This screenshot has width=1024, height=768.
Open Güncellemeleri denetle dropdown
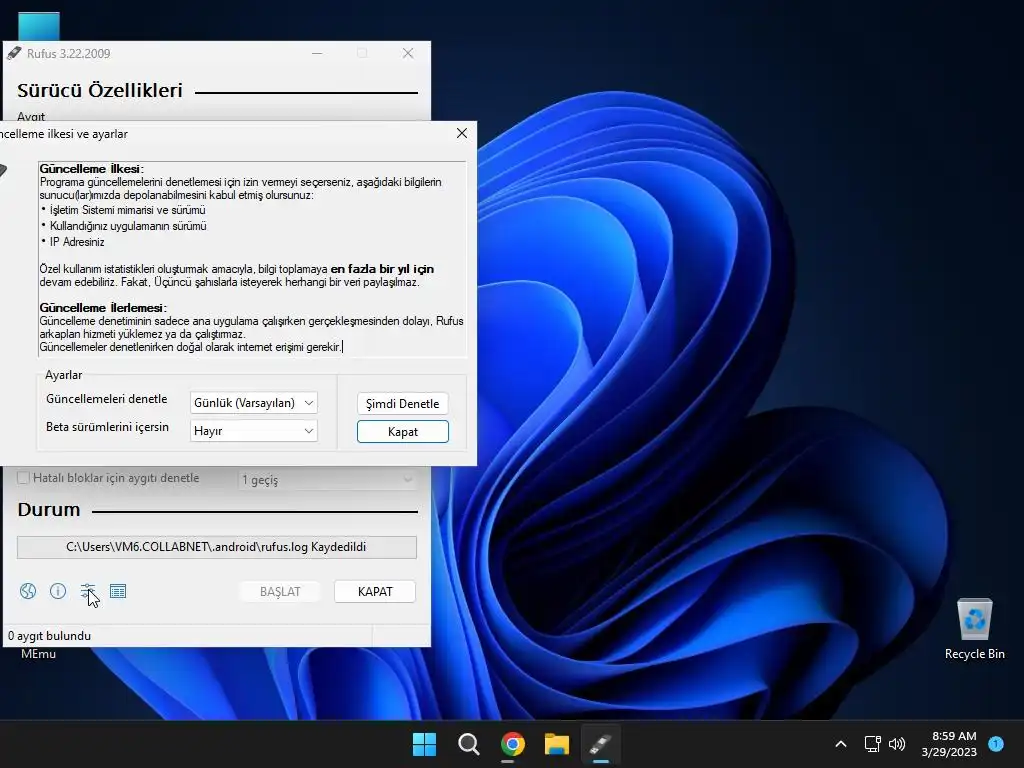[x=253, y=403]
